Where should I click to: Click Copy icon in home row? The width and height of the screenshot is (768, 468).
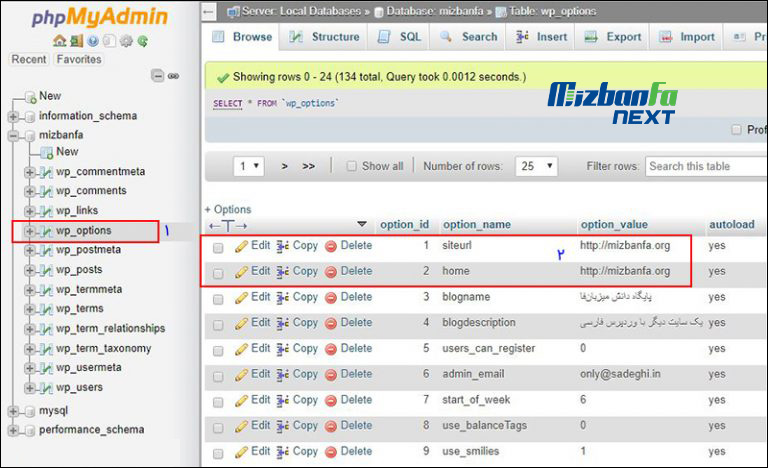click(x=282, y=271)
